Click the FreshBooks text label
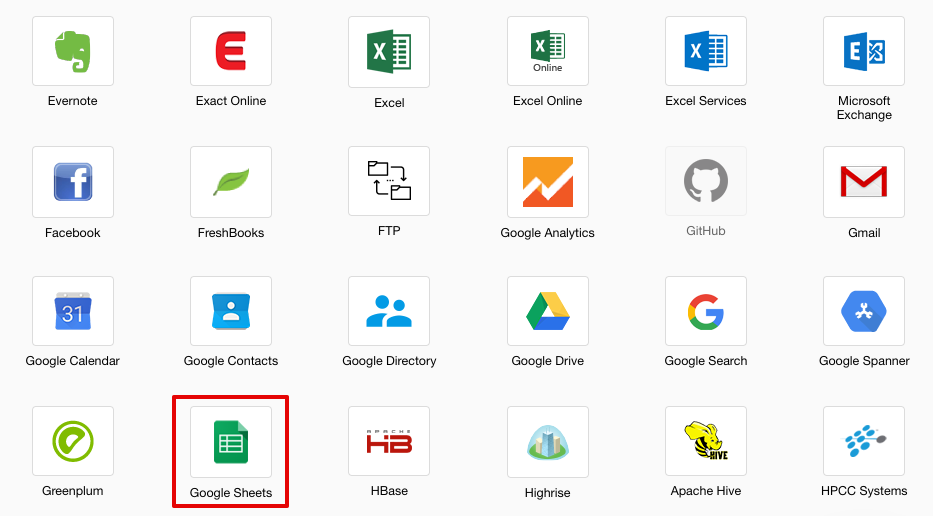The height and width of the screenshot is (516, 933). click(231, 233)
